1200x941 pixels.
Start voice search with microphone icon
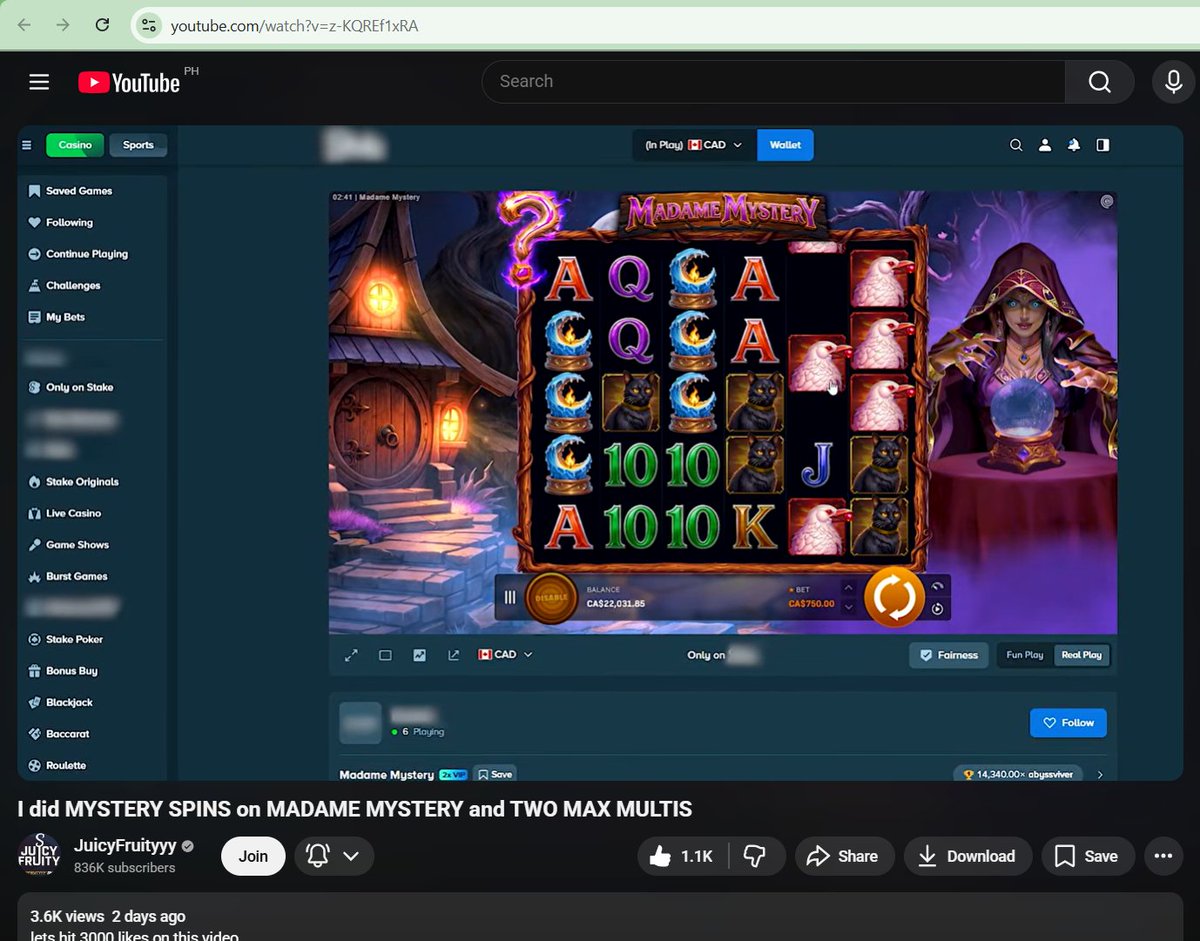[x=1173, y=82]
